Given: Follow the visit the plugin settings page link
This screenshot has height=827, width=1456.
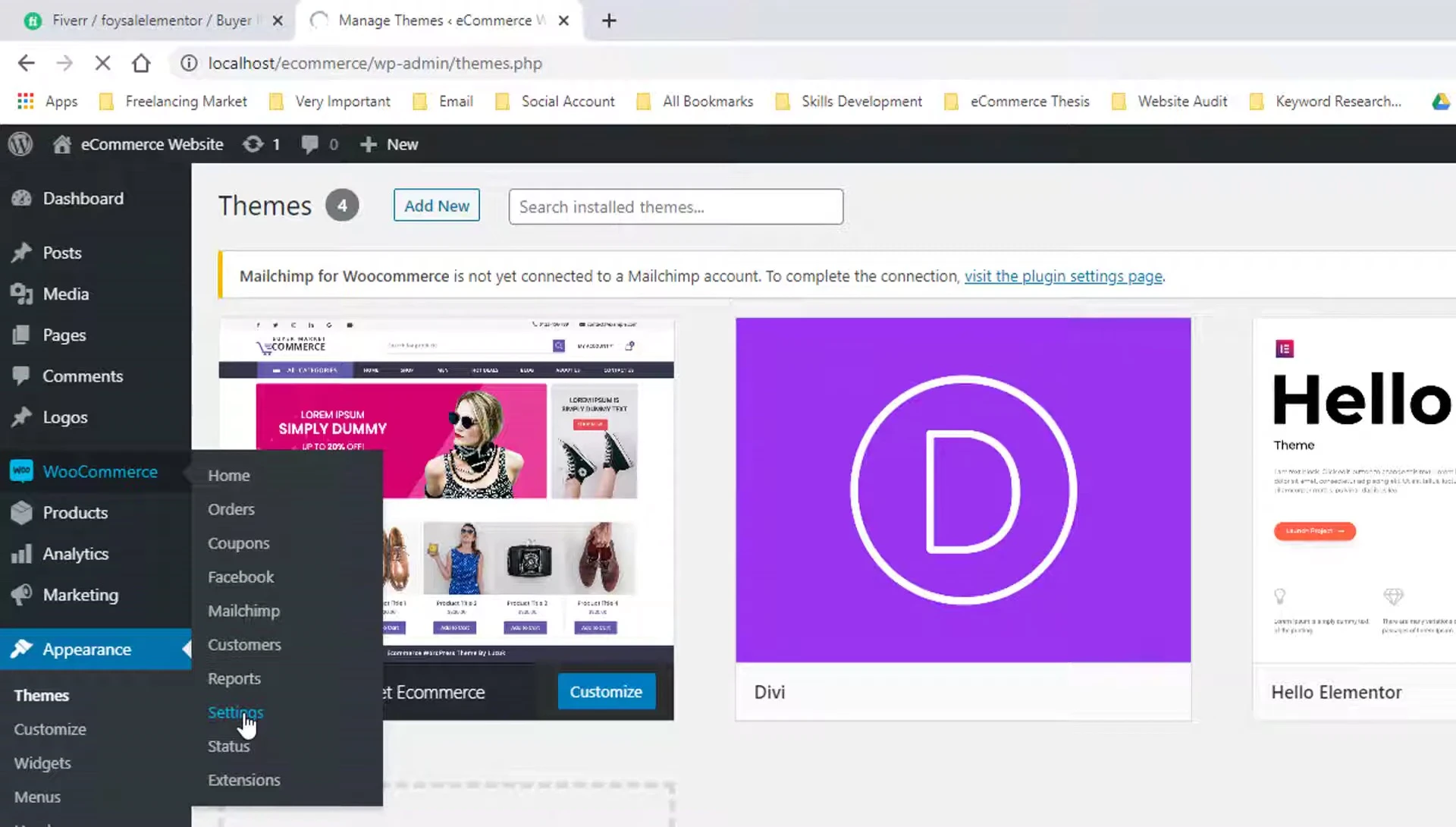Looking at the screenshot, I should point(1063,276).
